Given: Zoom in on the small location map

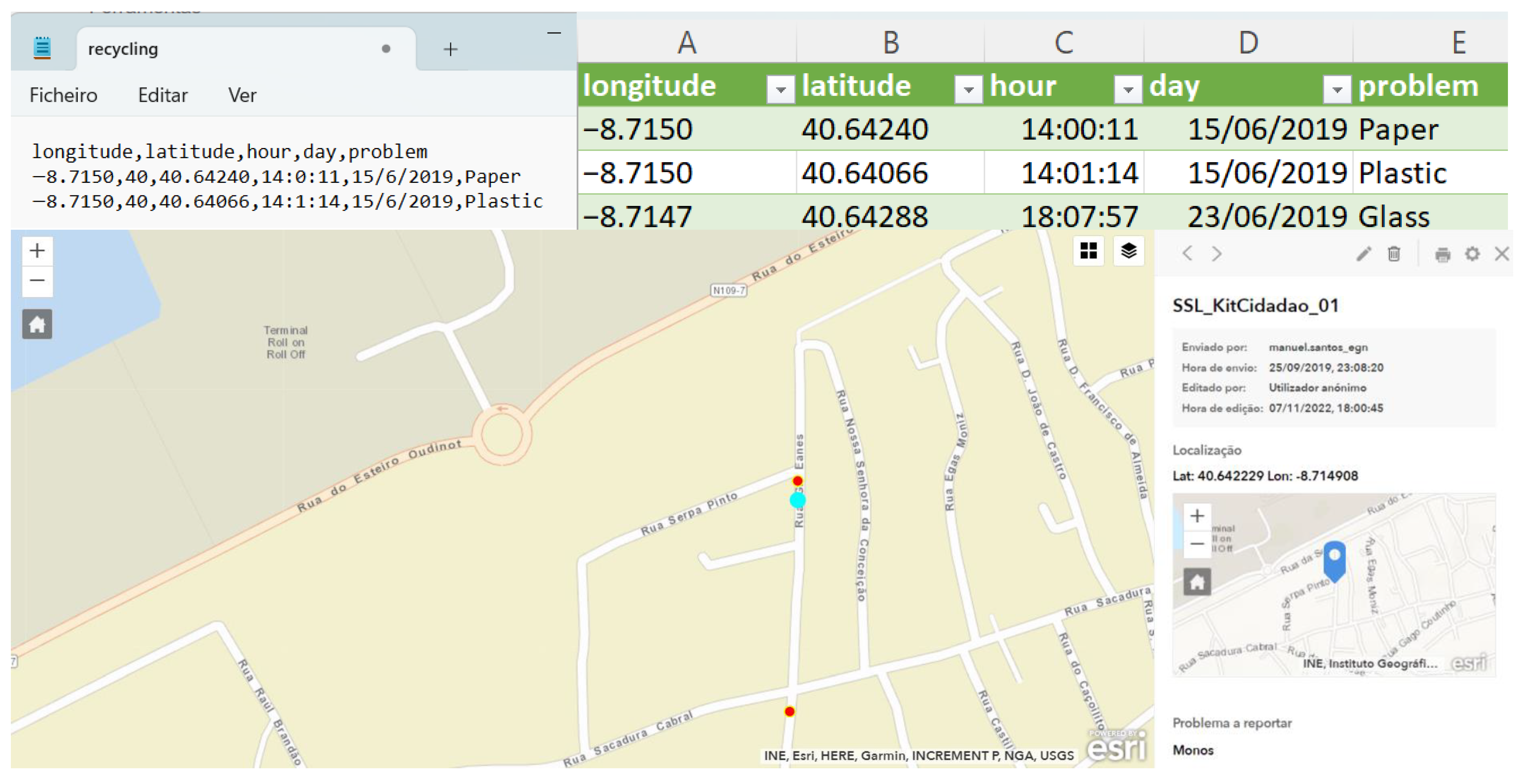Looking at the screenshot, I should coord(1197,516).
